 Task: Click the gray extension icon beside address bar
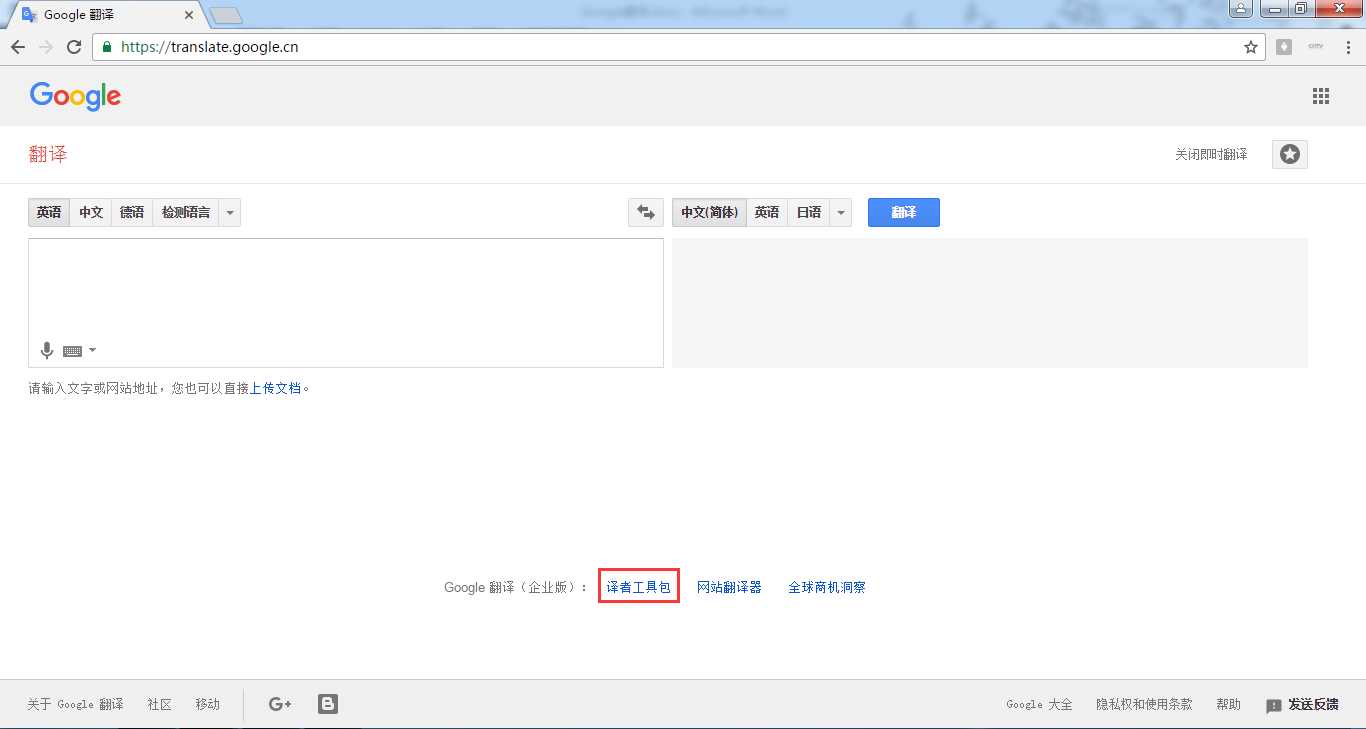click(x=1284, y=47)
